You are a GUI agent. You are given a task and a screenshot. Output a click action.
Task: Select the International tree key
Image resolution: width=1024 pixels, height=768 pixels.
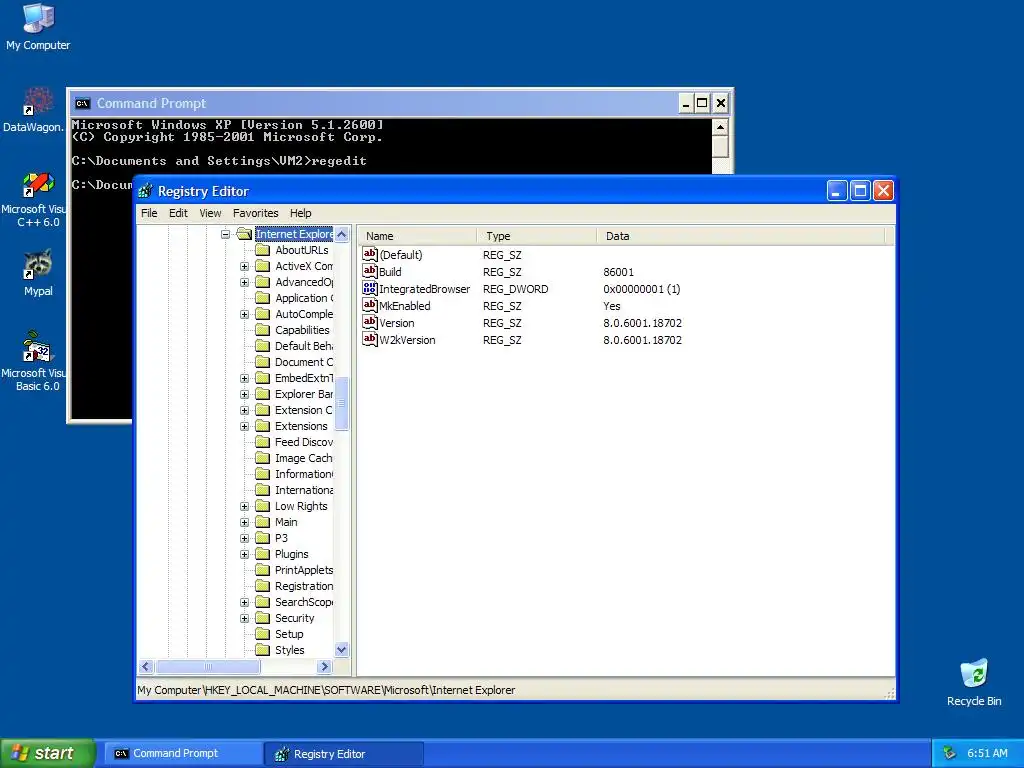point(304,490)
